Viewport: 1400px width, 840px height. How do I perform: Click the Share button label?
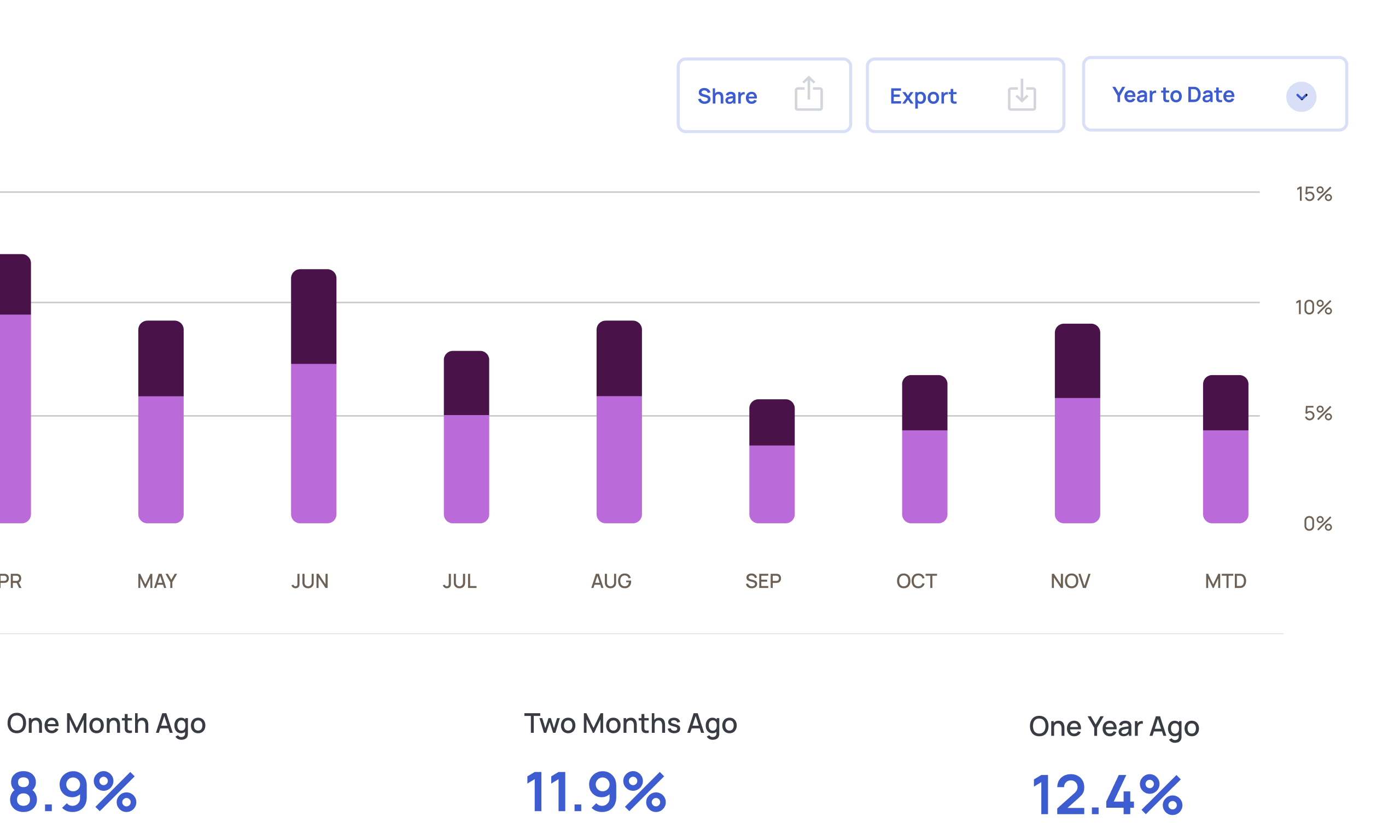tap(727, 96)
